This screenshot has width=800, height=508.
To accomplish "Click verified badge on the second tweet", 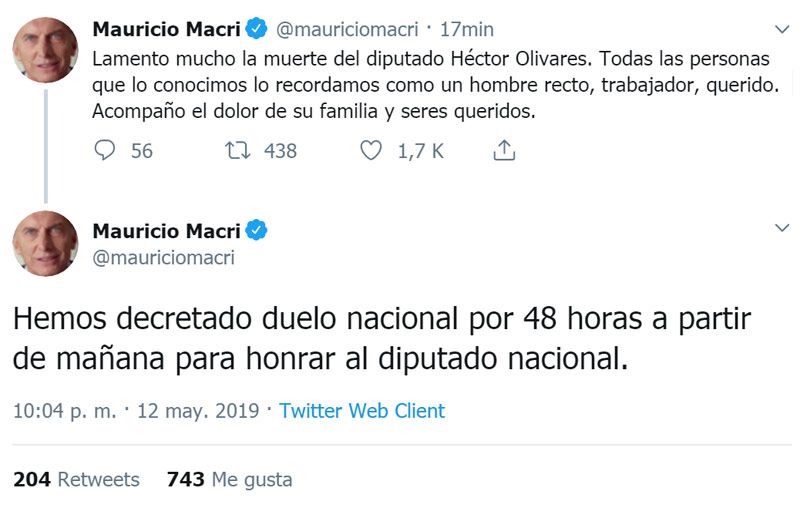I will coord(256,231).
